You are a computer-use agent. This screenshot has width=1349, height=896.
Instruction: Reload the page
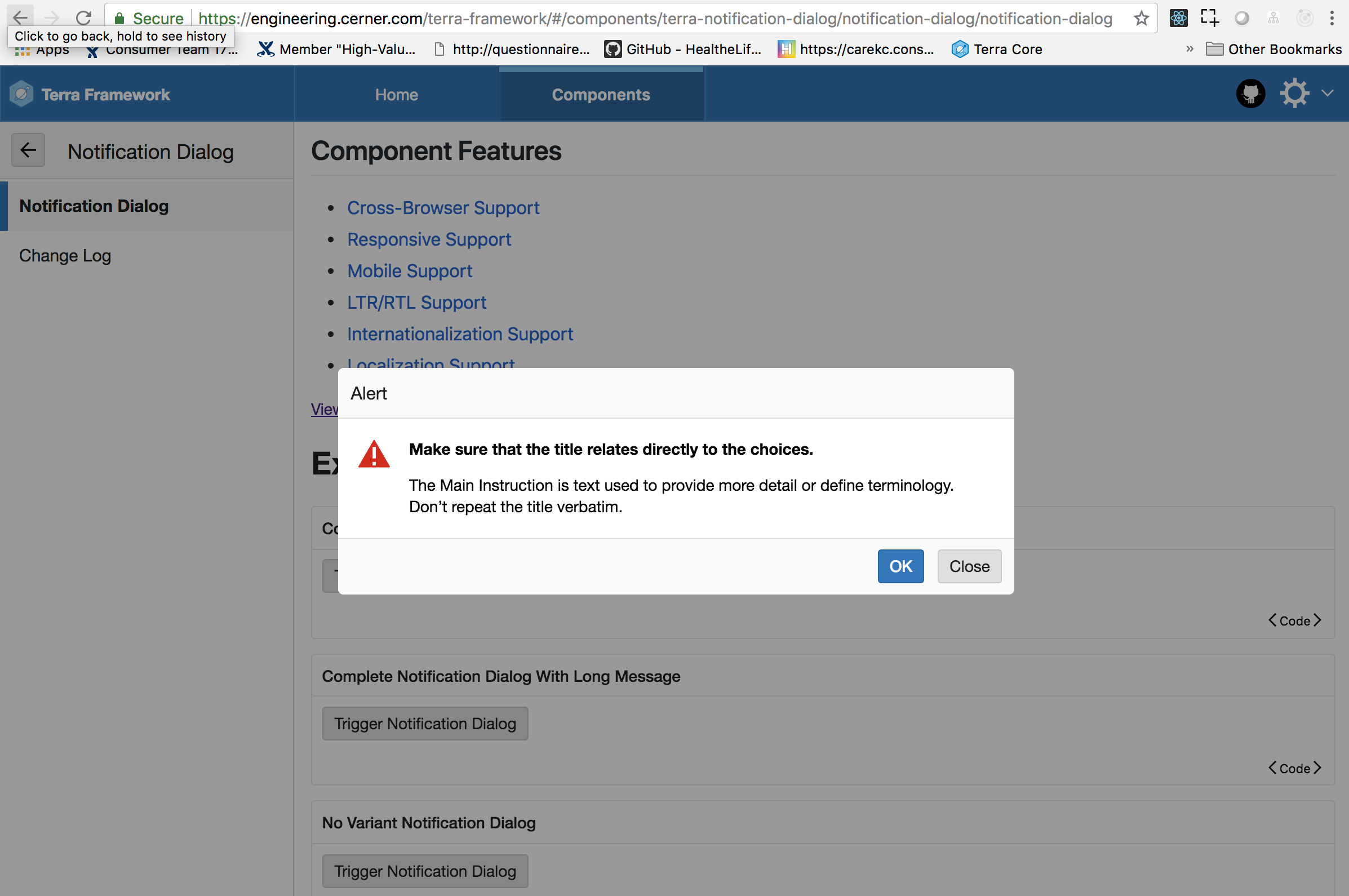(84, 17)
